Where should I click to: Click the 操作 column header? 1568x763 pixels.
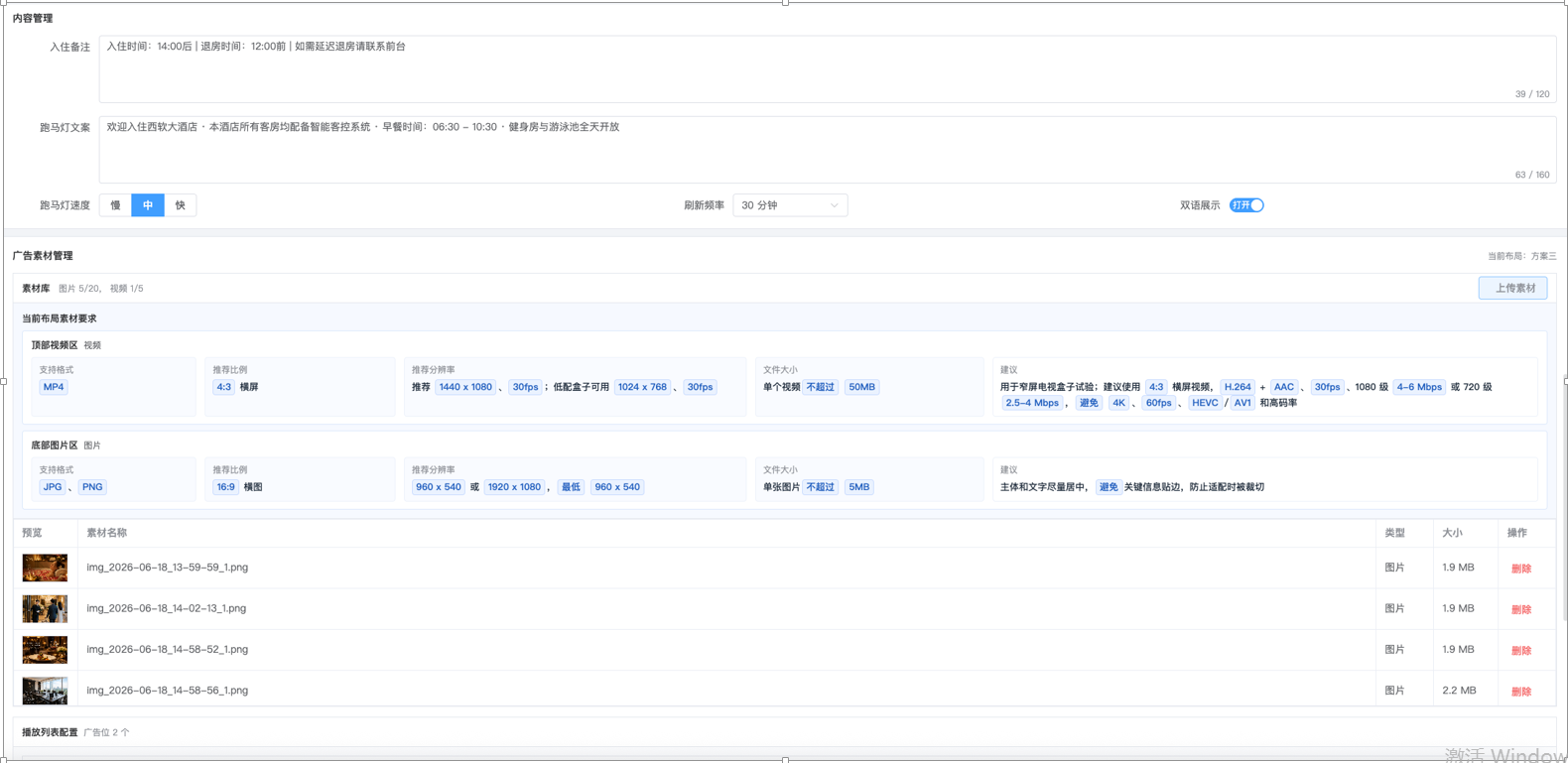[1516, 533]
